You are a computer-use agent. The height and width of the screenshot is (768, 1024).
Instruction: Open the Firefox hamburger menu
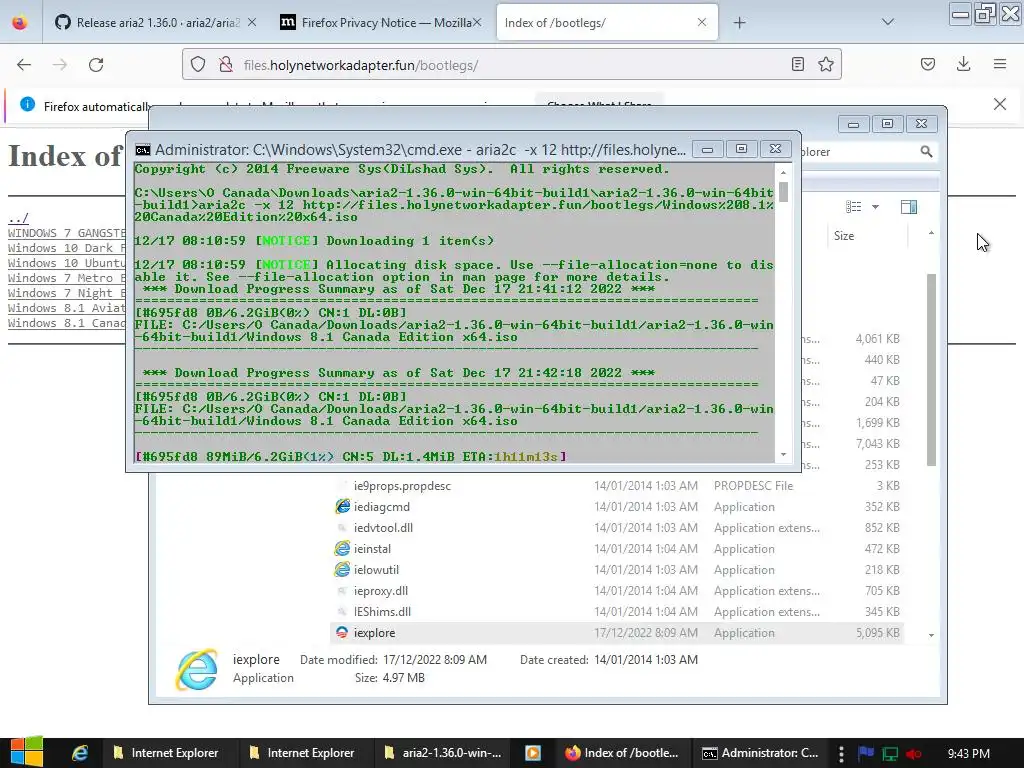[1000, 64]
